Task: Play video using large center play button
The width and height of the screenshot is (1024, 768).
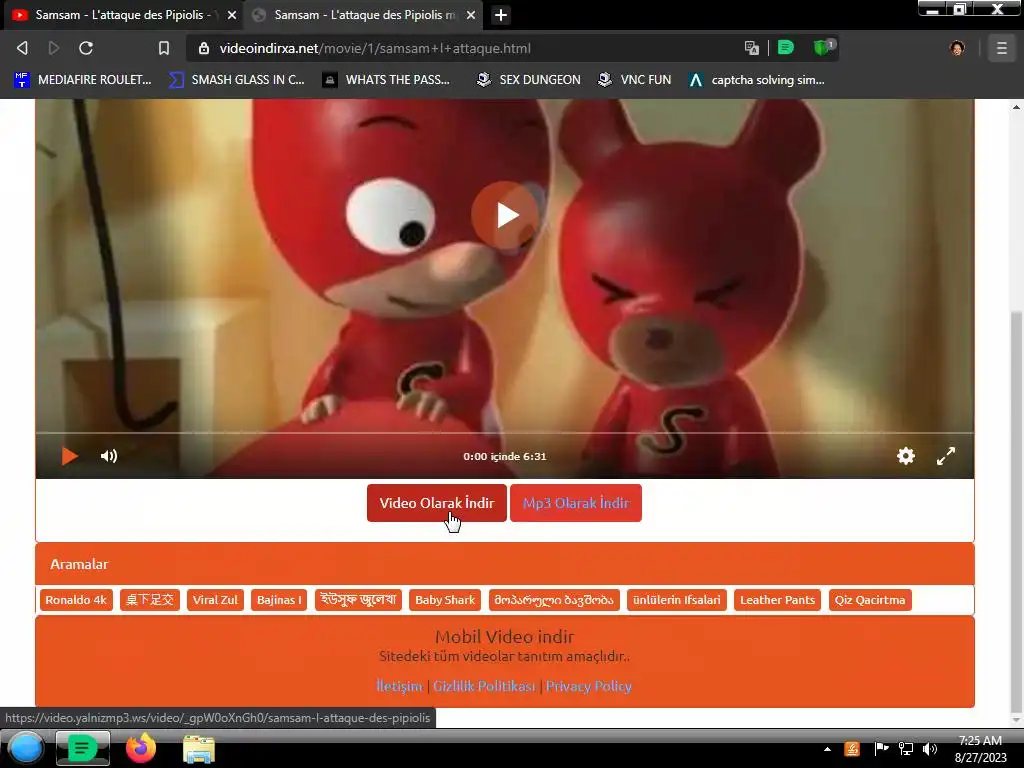Action: (x=505, y=215)
